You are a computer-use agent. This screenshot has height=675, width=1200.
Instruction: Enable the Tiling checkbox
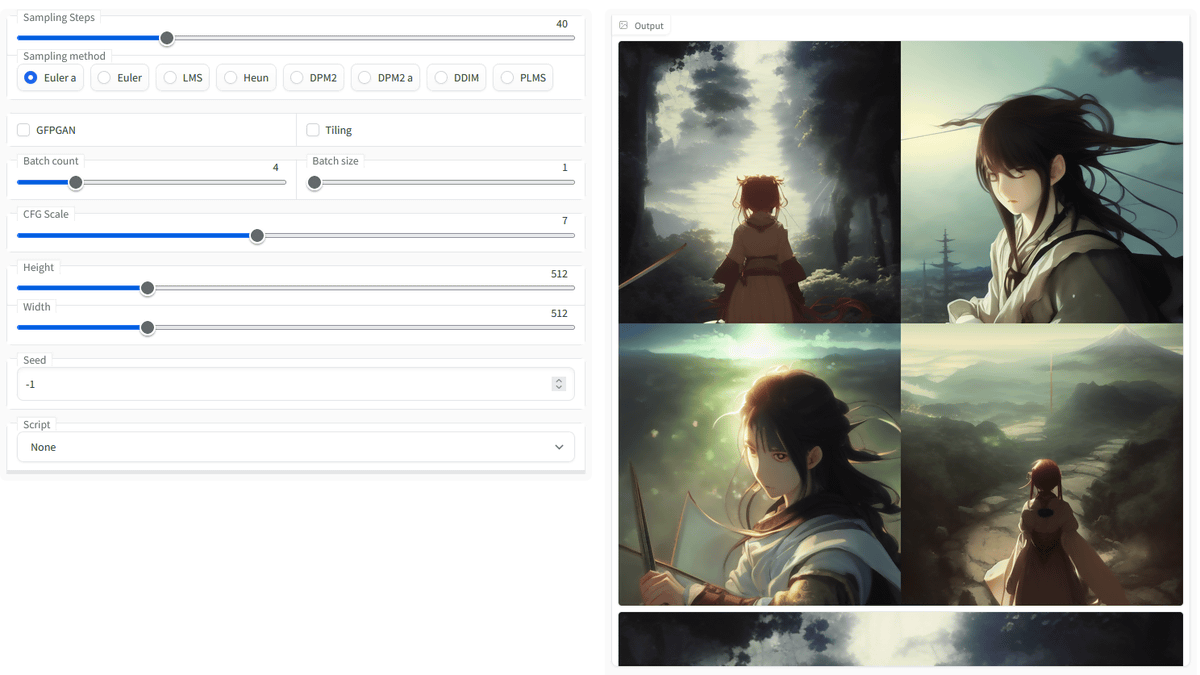tap(313, 130)
